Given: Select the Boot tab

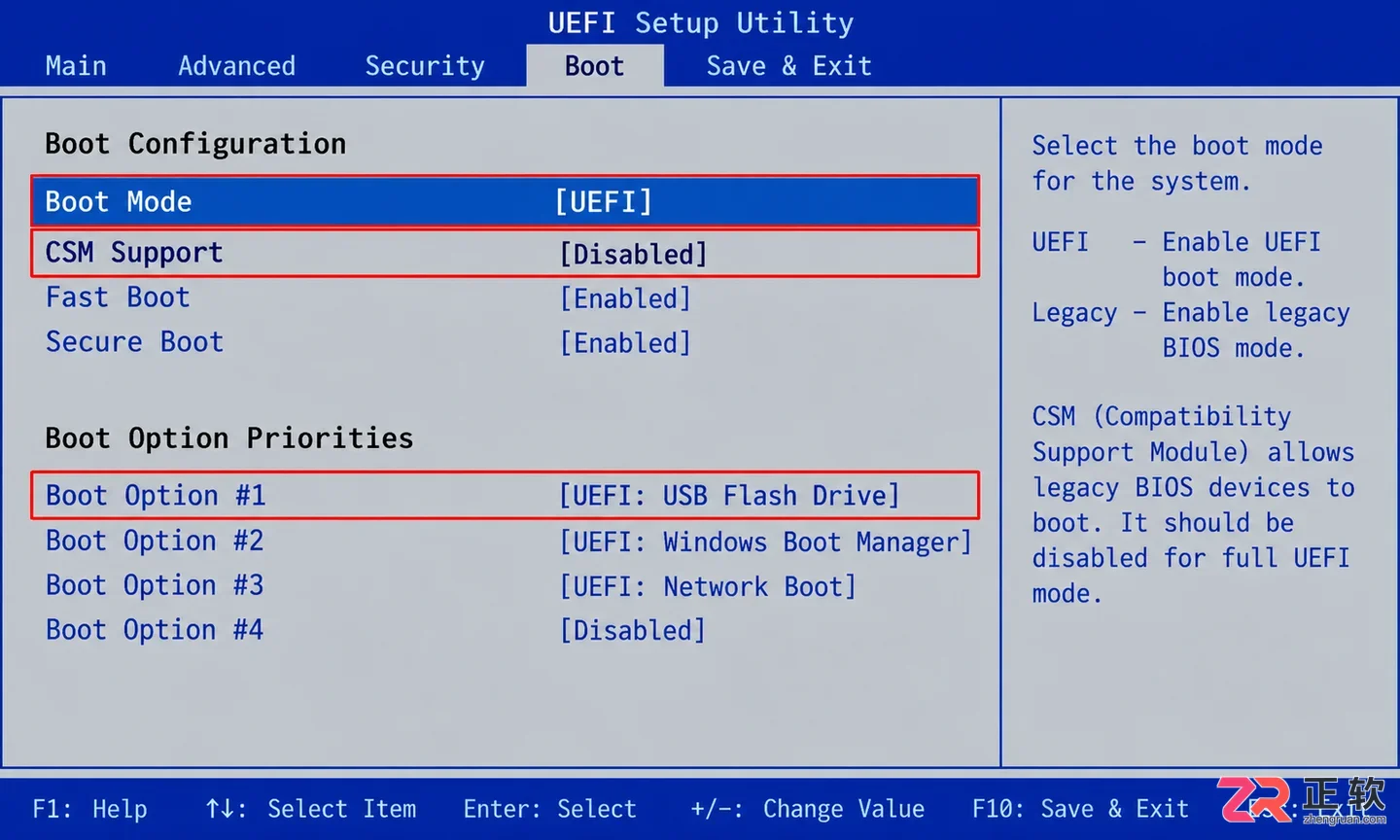Looking at the screenshot, I should point(595,66).
